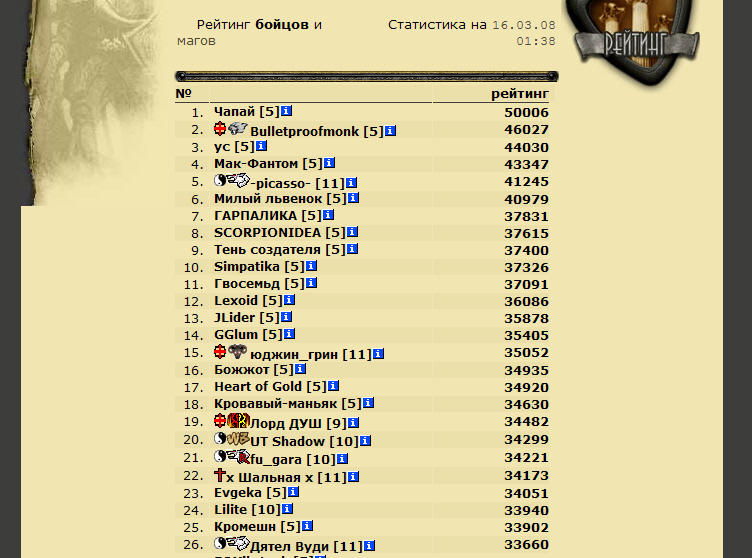Click the рейтинг column header

[x=519, y=94]
